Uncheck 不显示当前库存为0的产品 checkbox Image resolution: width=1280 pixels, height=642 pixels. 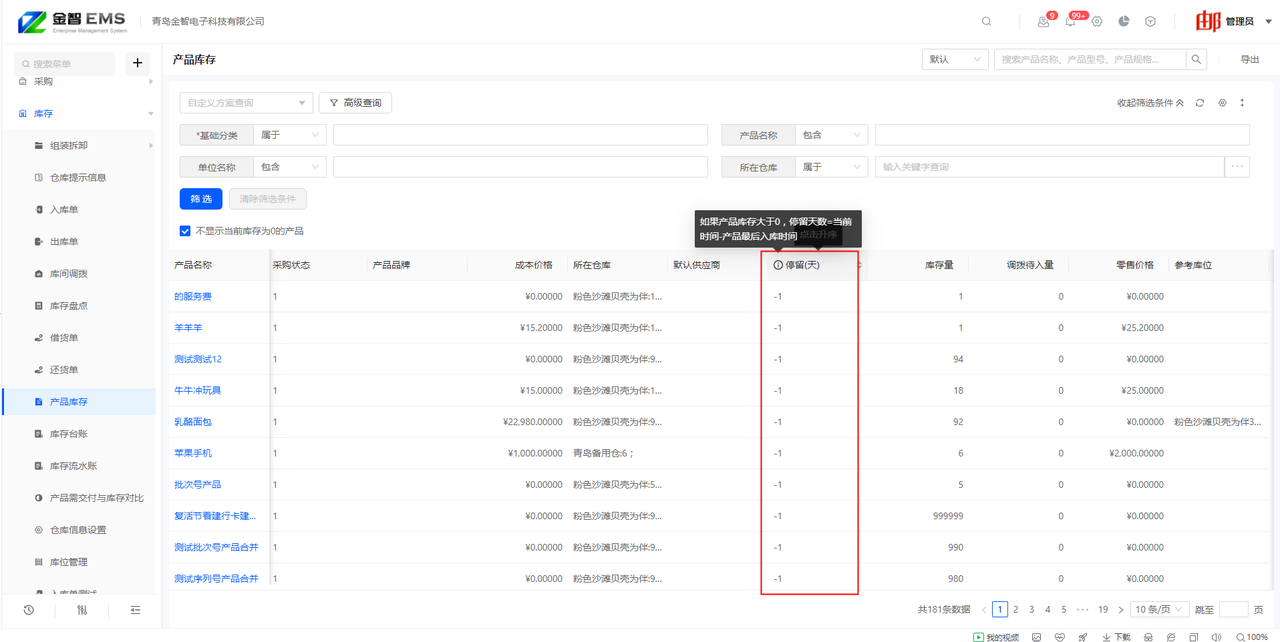click(185, 231)
